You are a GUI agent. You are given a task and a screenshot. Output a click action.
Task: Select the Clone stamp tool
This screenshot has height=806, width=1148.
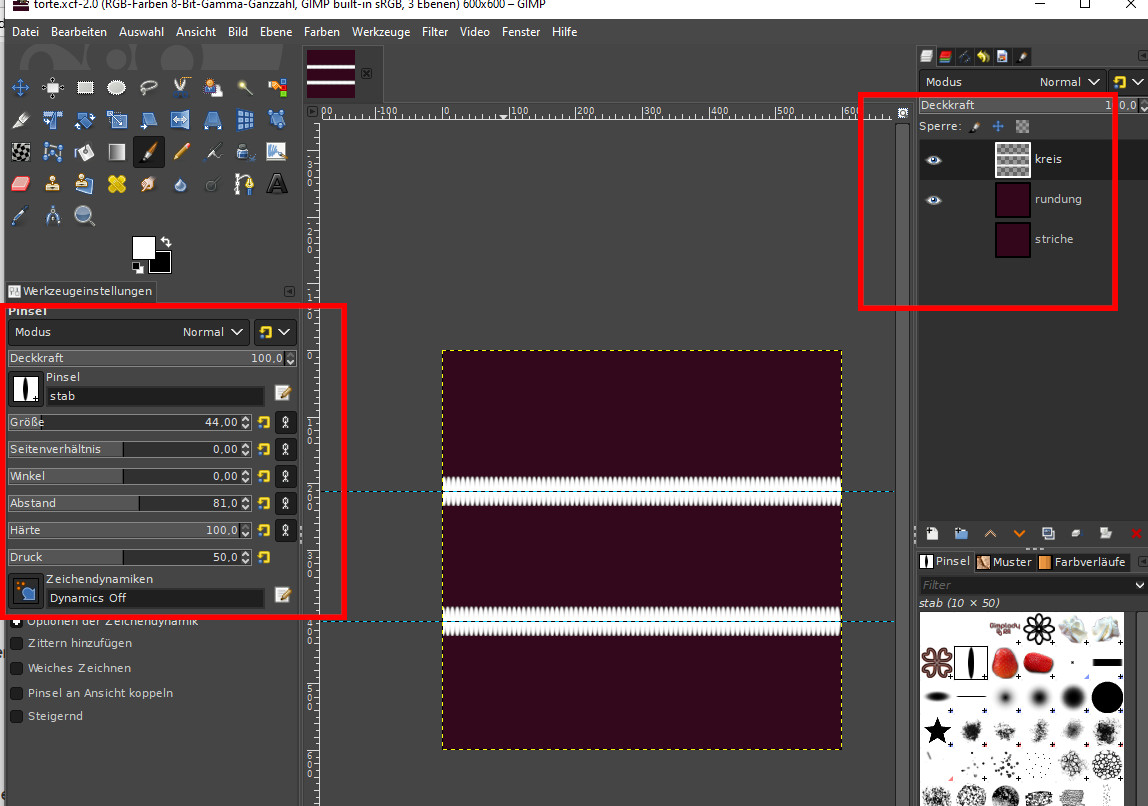point(53,183)
